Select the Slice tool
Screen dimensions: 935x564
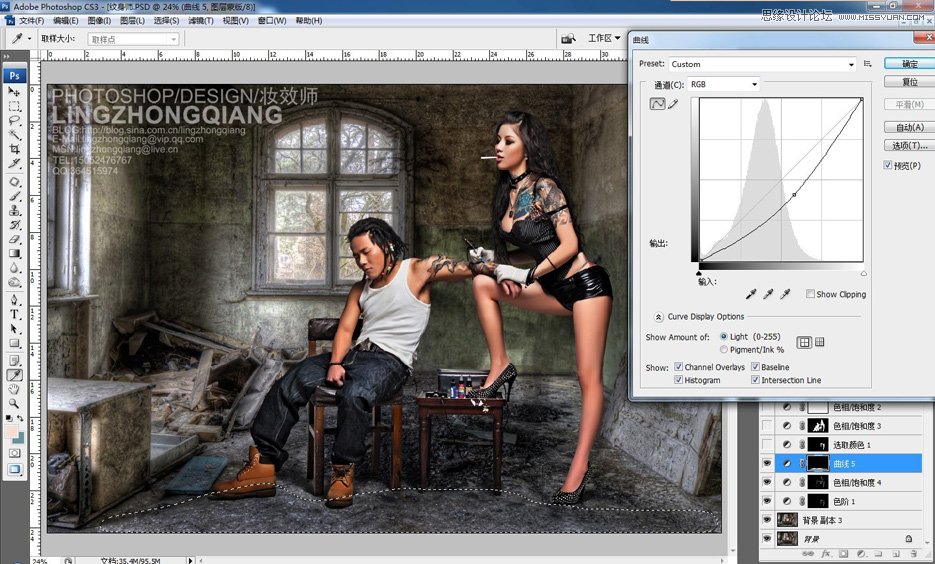(14, 163)
